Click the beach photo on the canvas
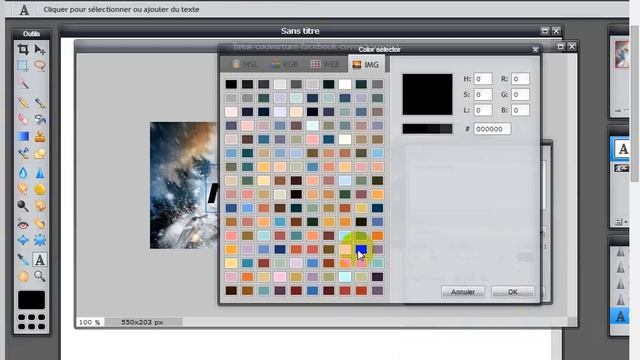The height and width of the screenshot is (360, 640). [184, 185]
